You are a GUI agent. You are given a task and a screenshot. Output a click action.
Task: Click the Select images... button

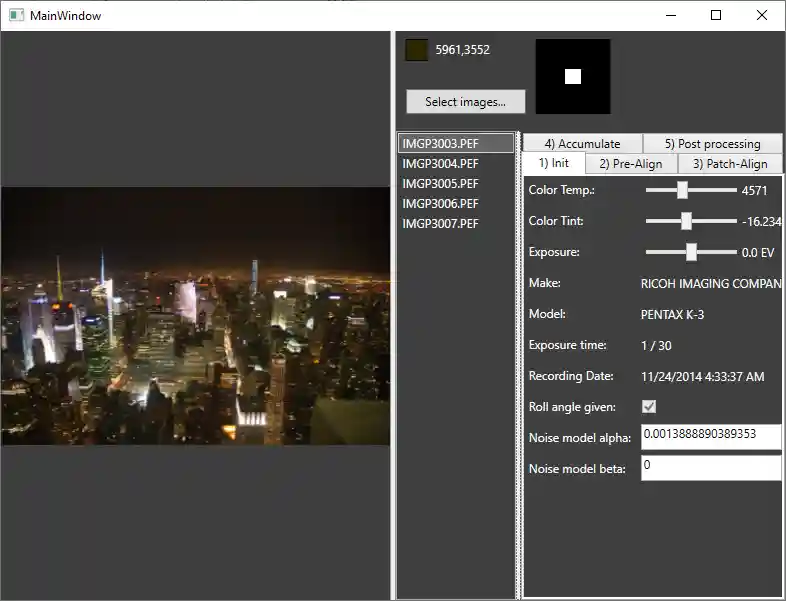click(x=465, y=102)
